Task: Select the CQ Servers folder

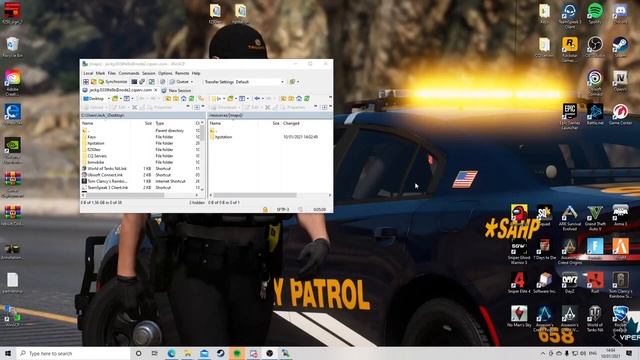Action: point(140,156)
